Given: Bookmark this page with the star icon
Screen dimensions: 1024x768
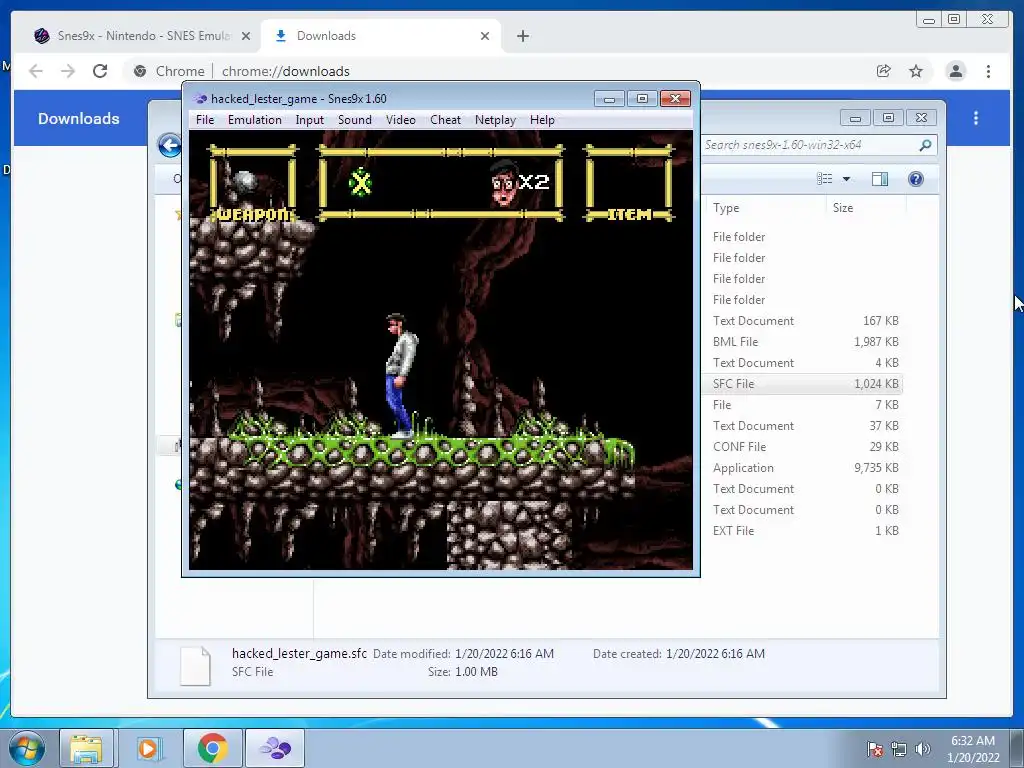Looking at the screenshot, I should click(x=916, y=71).
